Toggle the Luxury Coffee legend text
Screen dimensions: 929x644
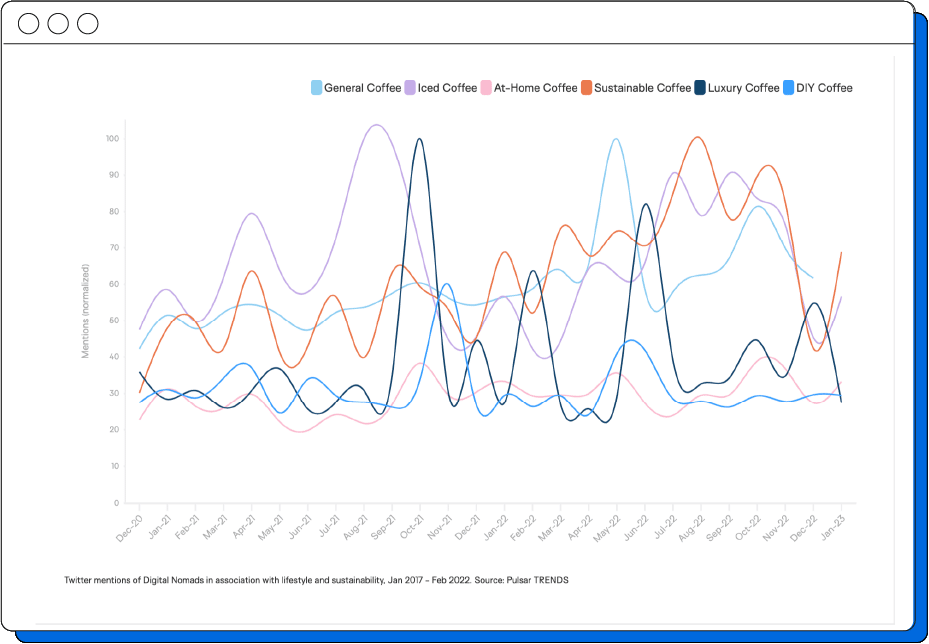coord(744,88)
